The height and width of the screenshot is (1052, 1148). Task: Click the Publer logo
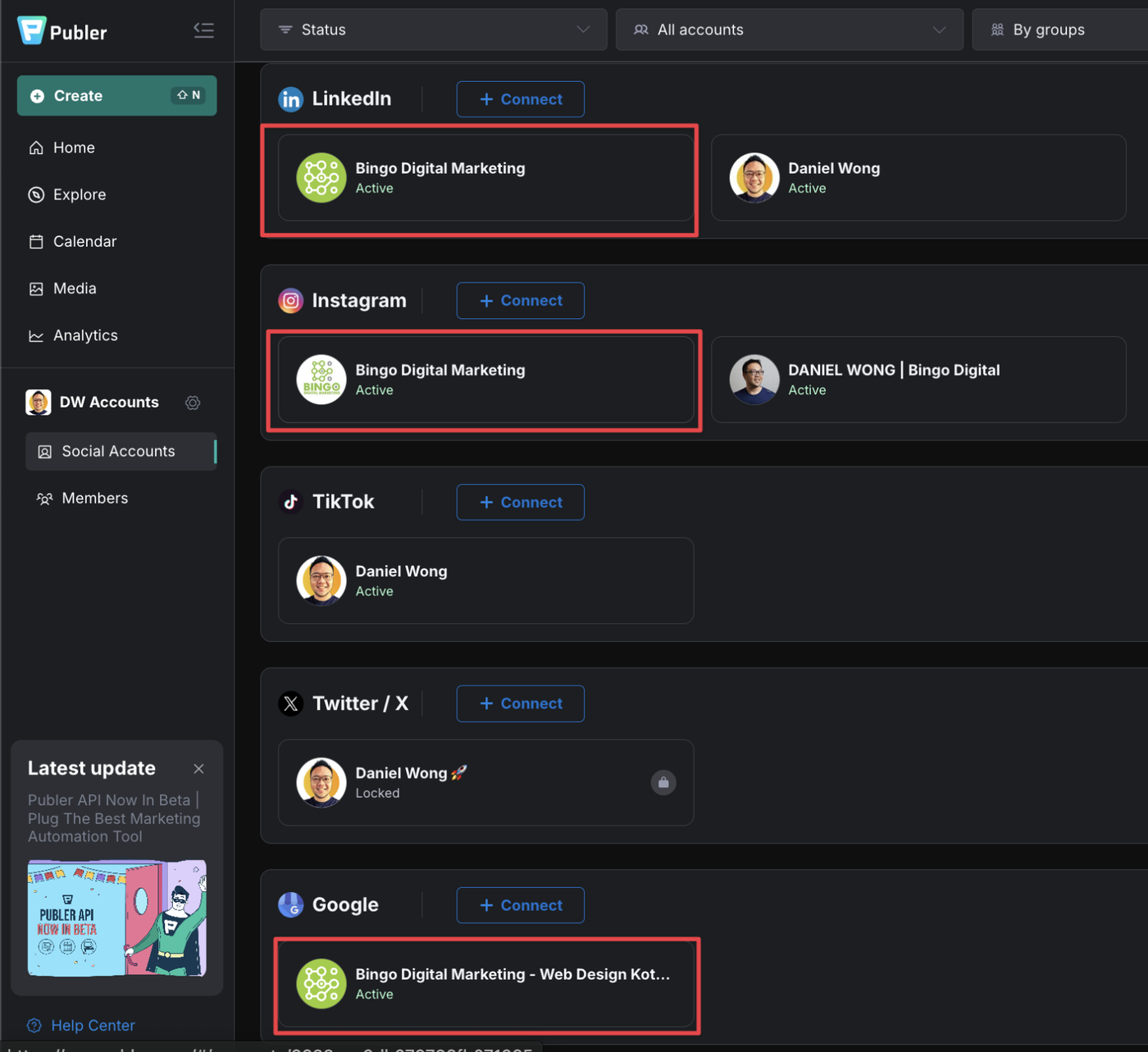pos(62,31)
